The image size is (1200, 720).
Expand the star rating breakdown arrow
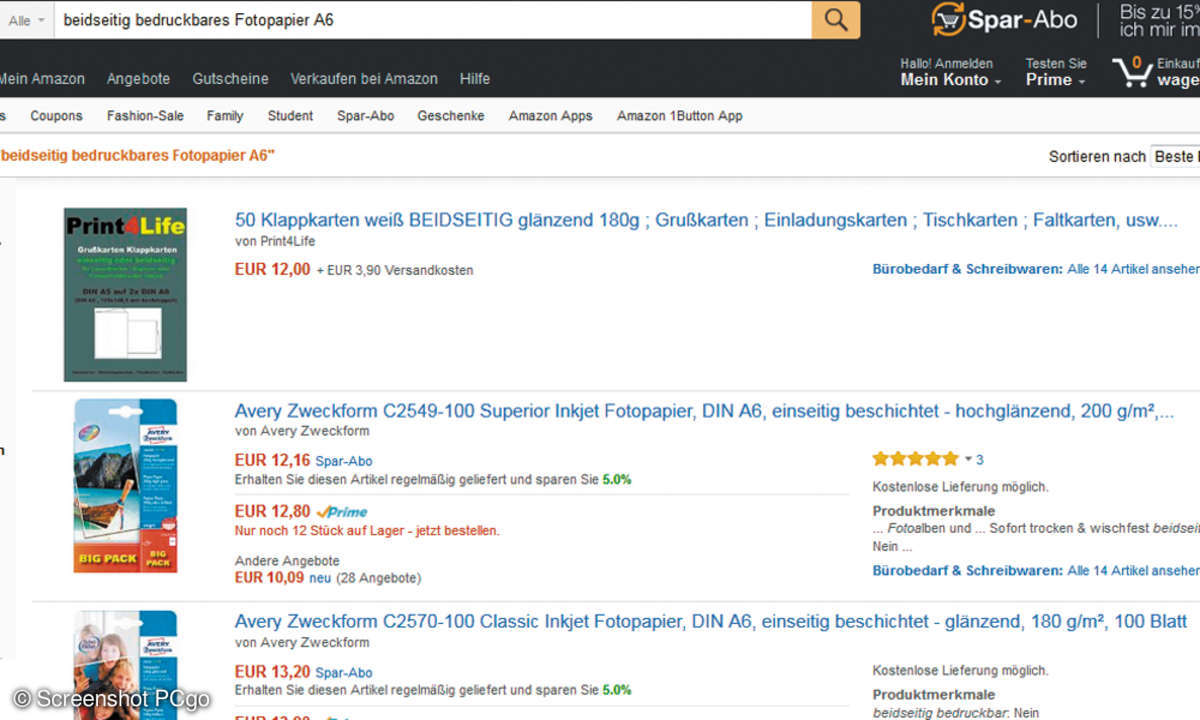click(x=968, y=460)
